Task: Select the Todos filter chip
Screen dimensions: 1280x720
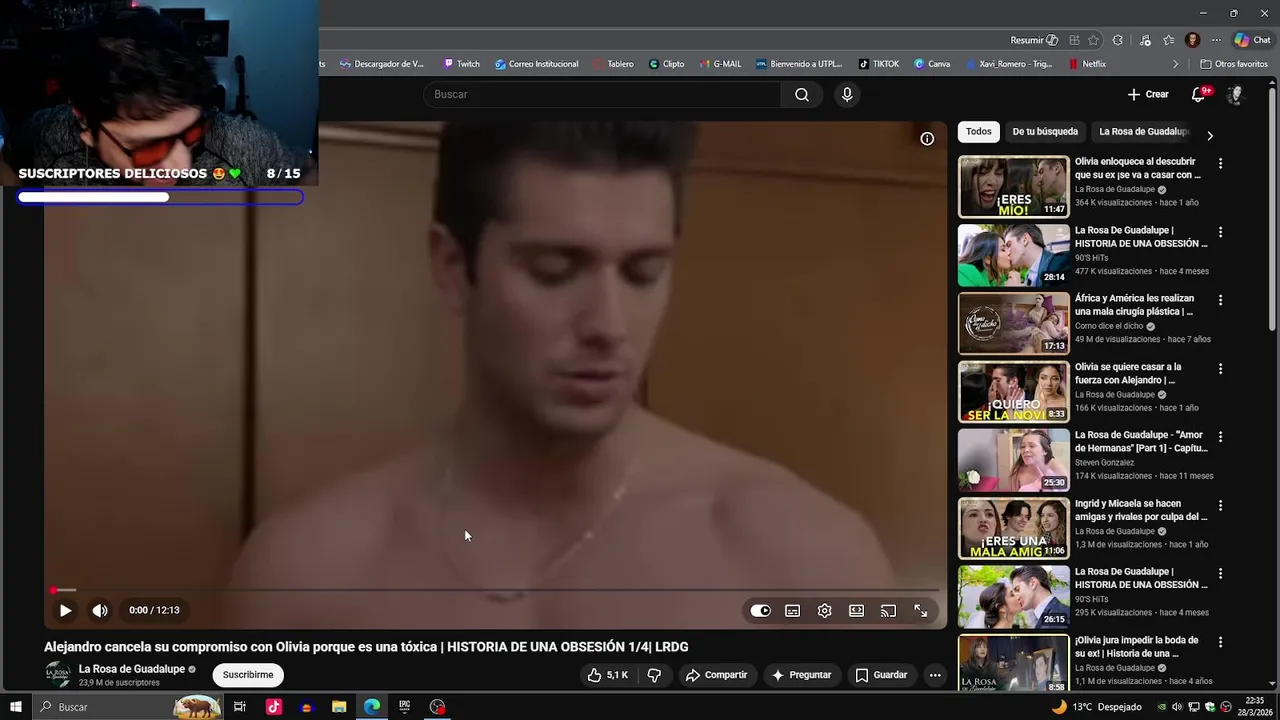Action: (x=979, y=132)
